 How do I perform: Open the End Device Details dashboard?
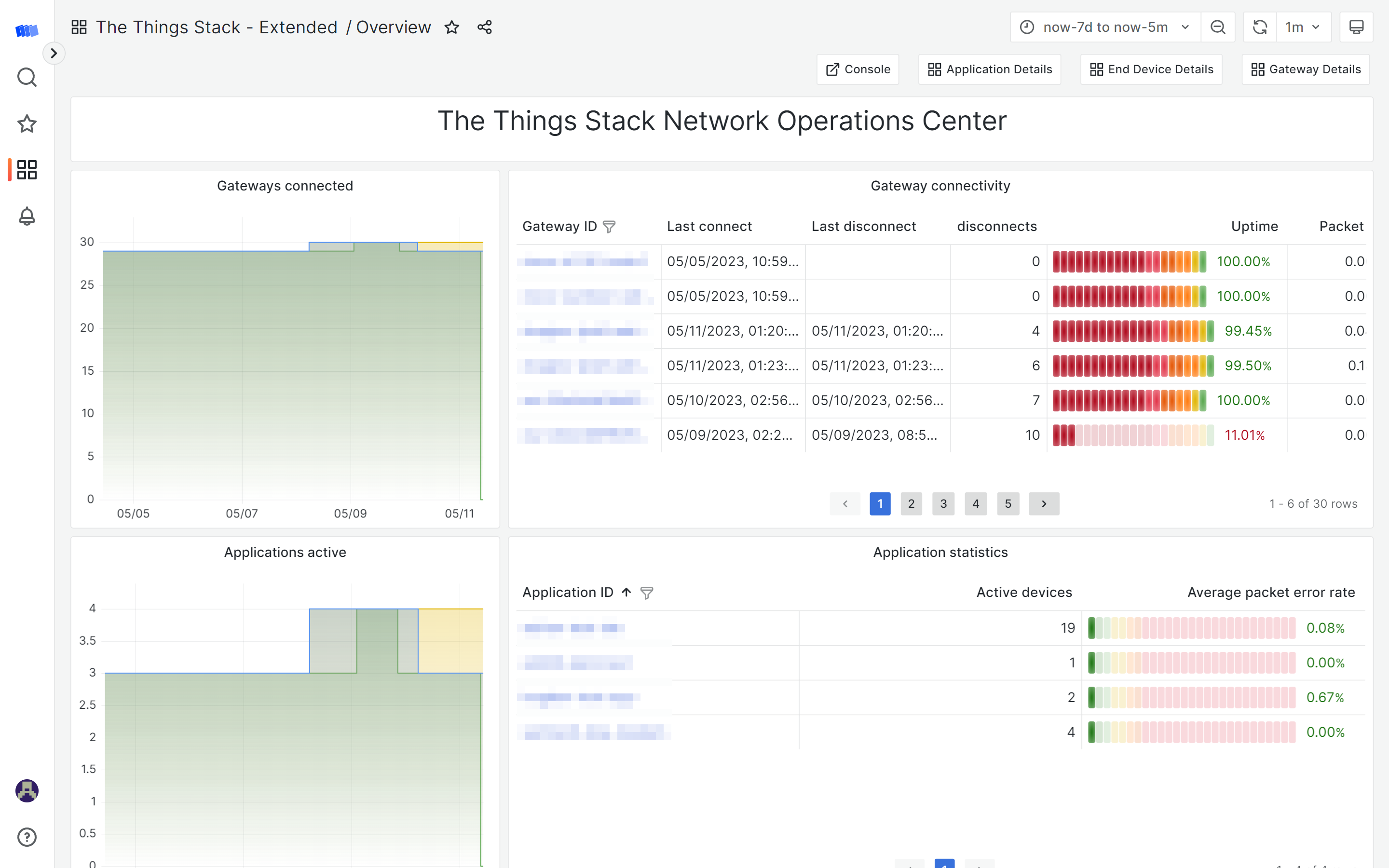(x=1151, y=69)
